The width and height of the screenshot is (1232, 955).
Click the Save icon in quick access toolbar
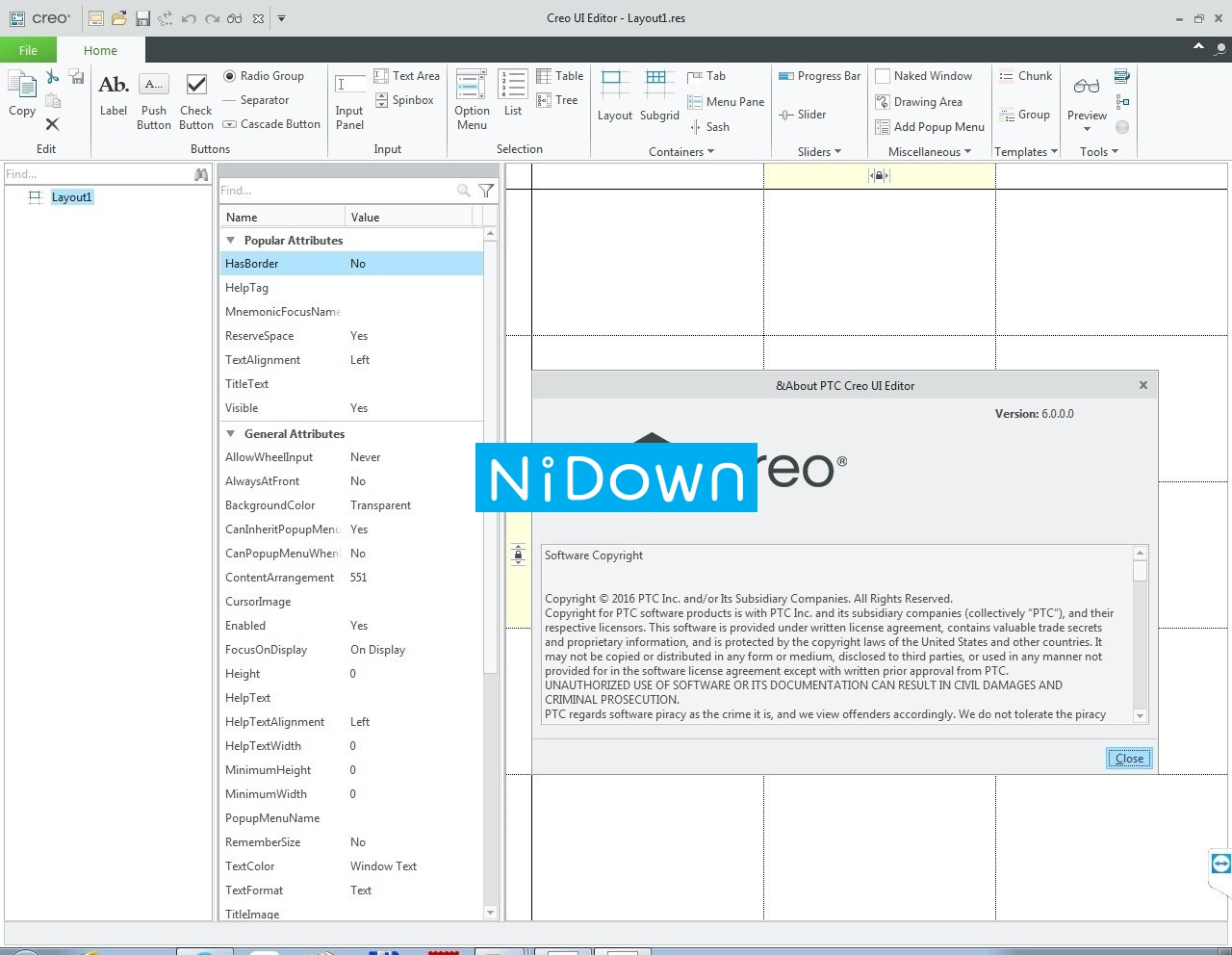[x=142, y=18]
